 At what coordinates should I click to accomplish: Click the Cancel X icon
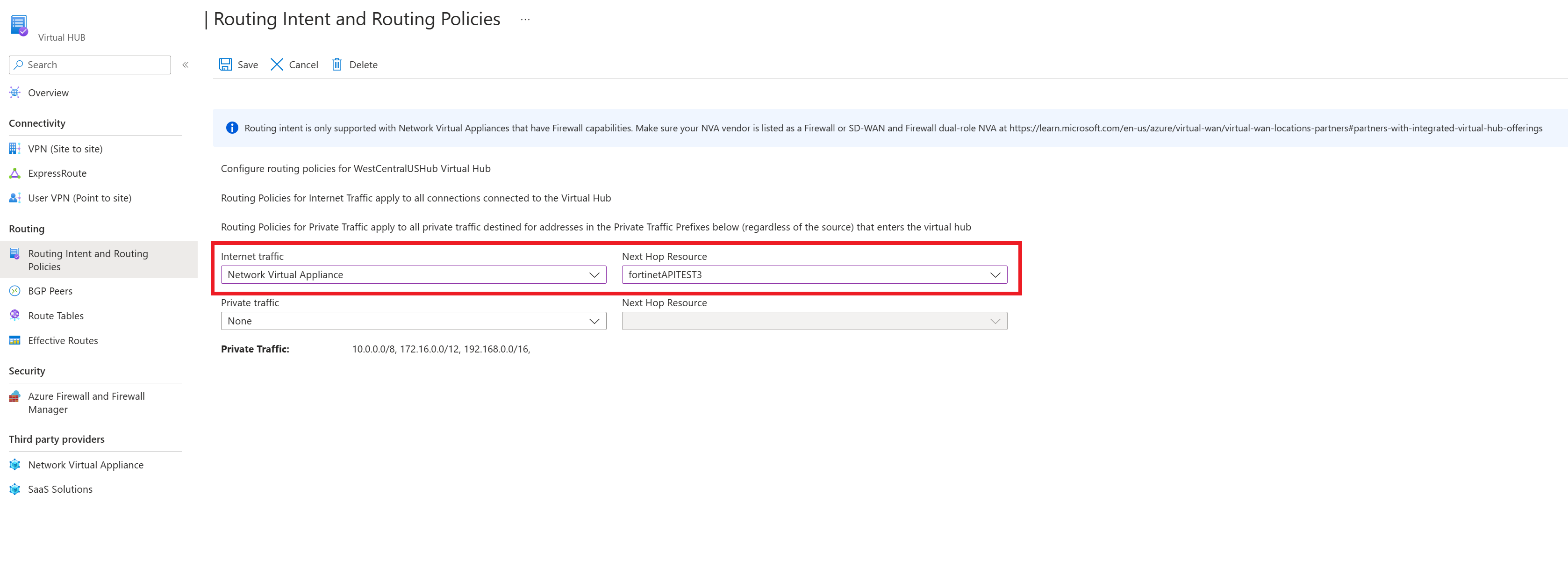pos(276,65)
